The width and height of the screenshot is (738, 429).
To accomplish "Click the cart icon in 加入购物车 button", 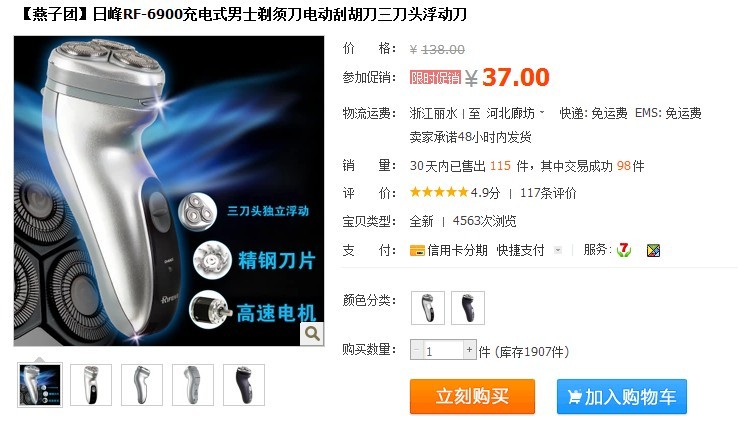I will (574, 397).
